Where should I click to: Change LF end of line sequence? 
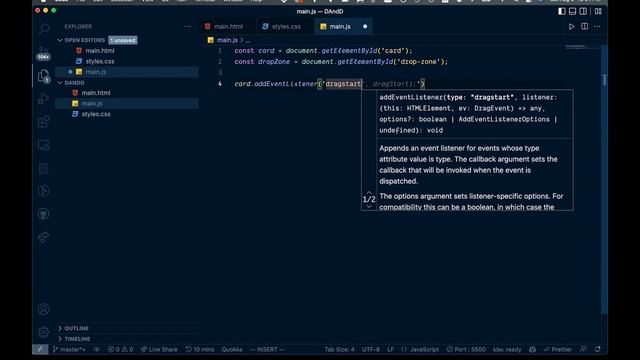[x=390, y=349]
